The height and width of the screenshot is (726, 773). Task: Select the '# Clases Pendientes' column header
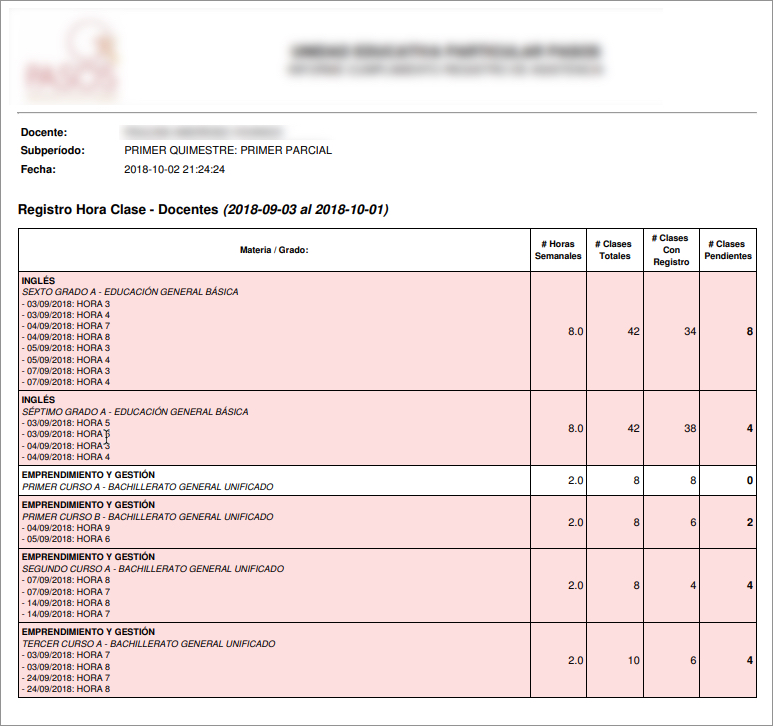(x=728, y=250)
